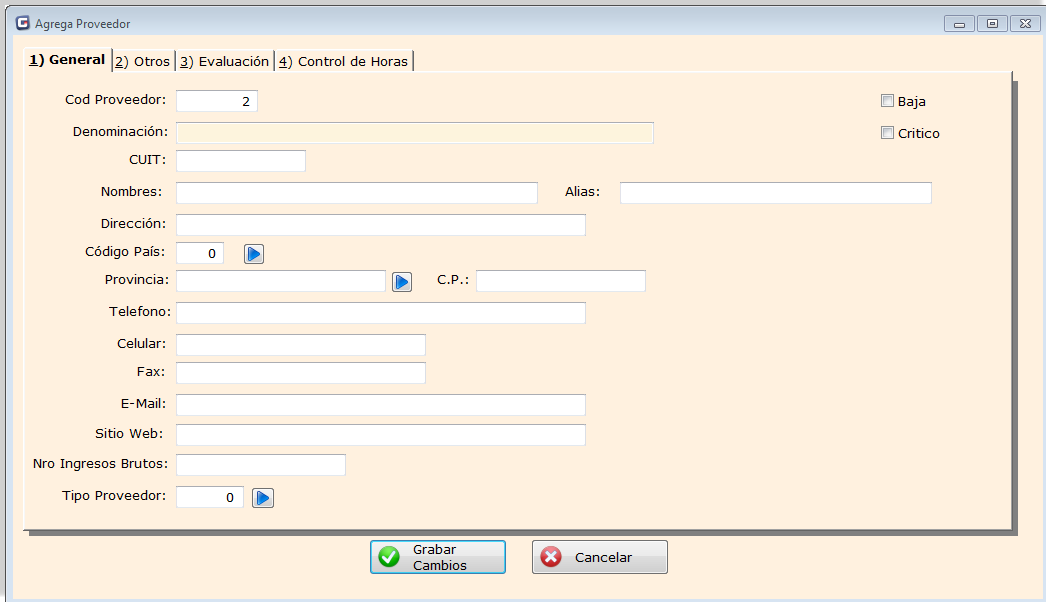
Task: Switch to the Otros tab
Action: pyautogui.click(x=144, y=61)
